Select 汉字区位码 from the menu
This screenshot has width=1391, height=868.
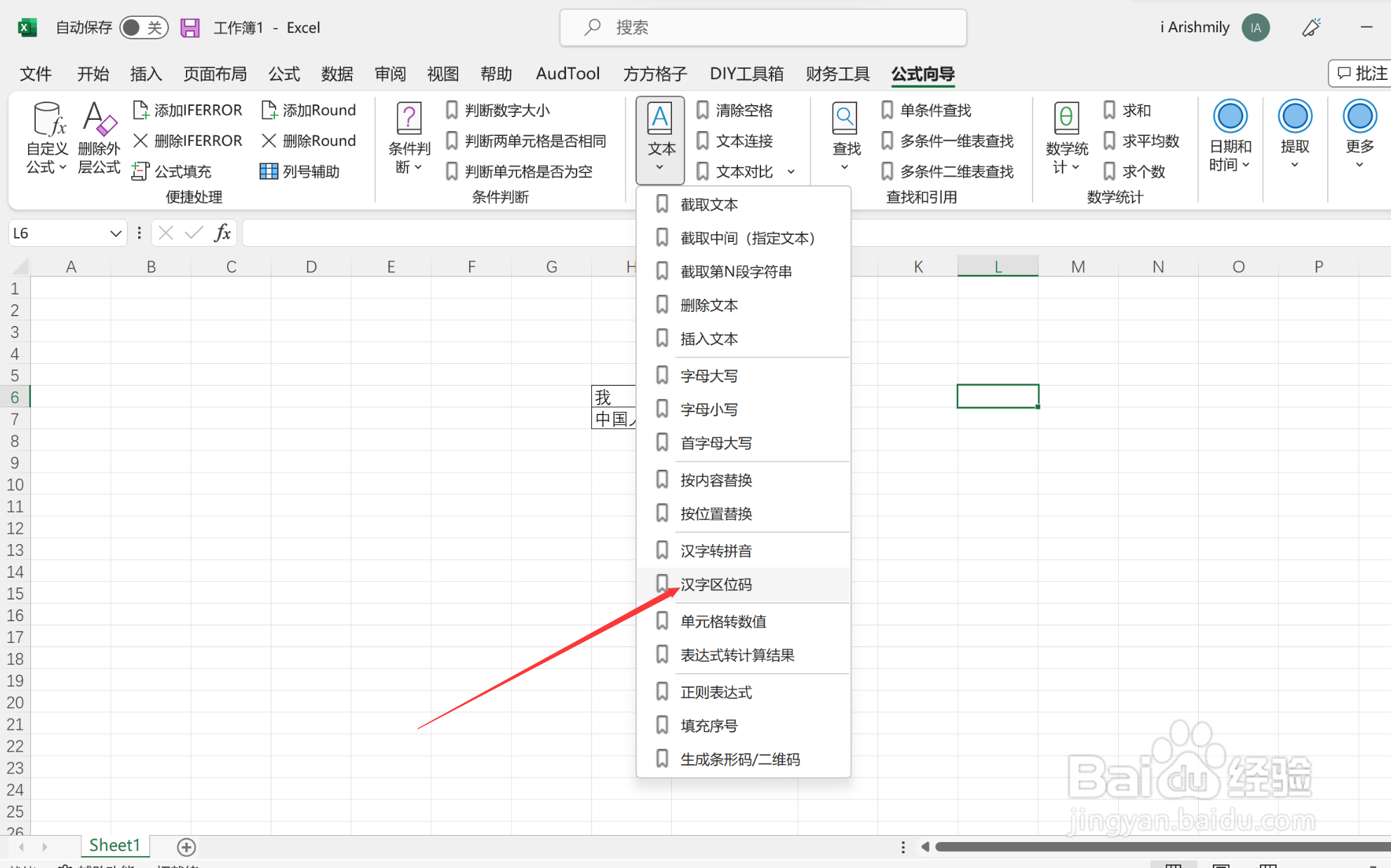point(716,584)
